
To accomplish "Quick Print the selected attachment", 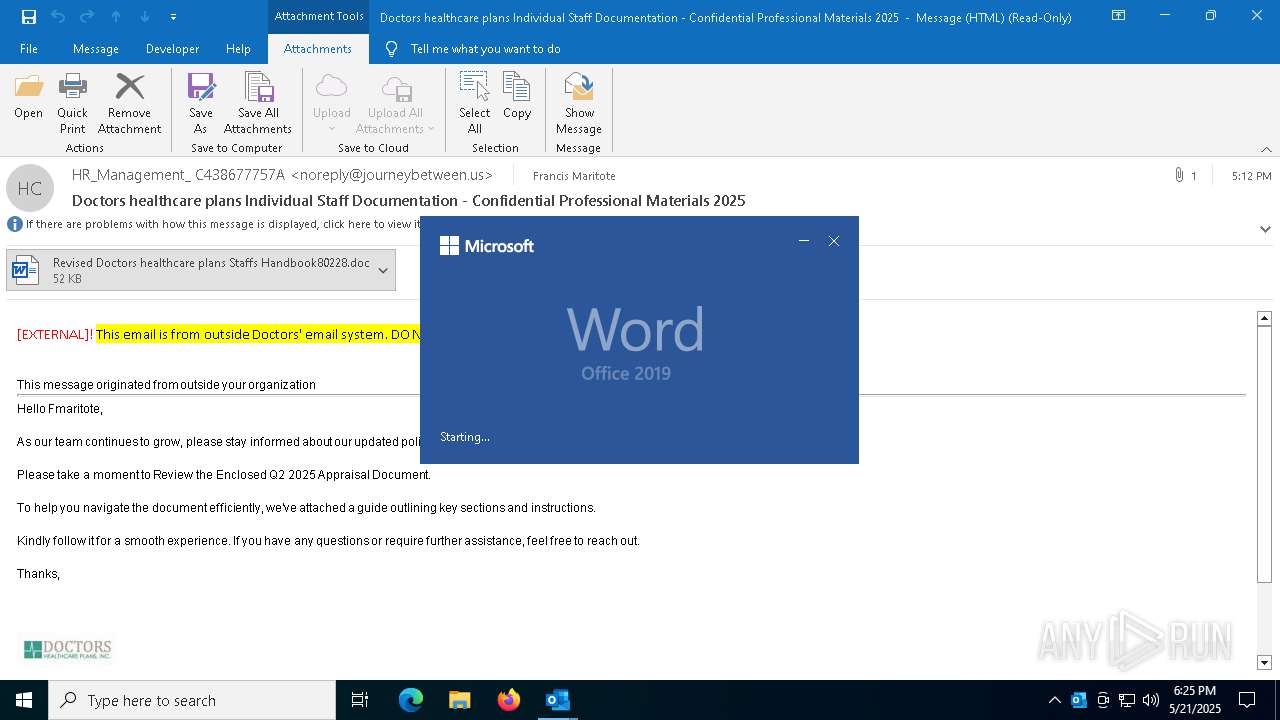I will click(72, 103).
